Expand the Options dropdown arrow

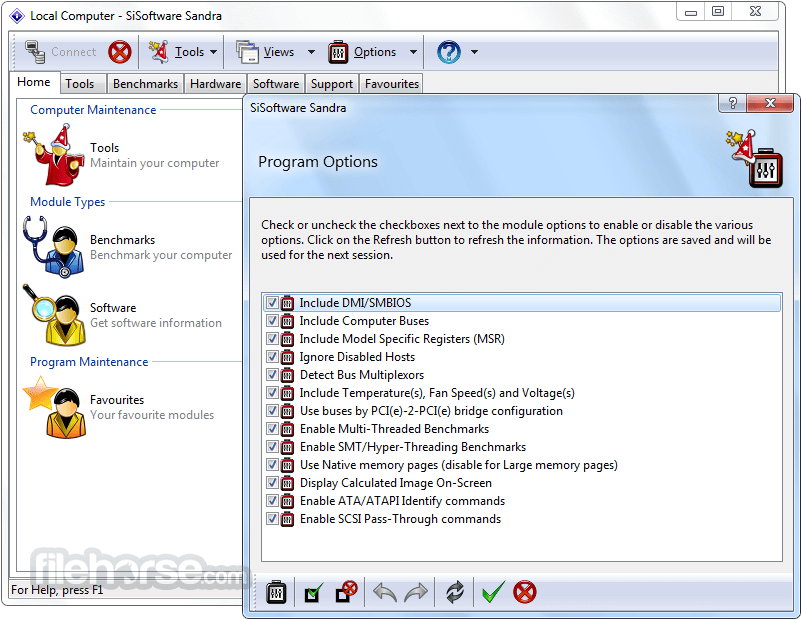pos(413,52)
